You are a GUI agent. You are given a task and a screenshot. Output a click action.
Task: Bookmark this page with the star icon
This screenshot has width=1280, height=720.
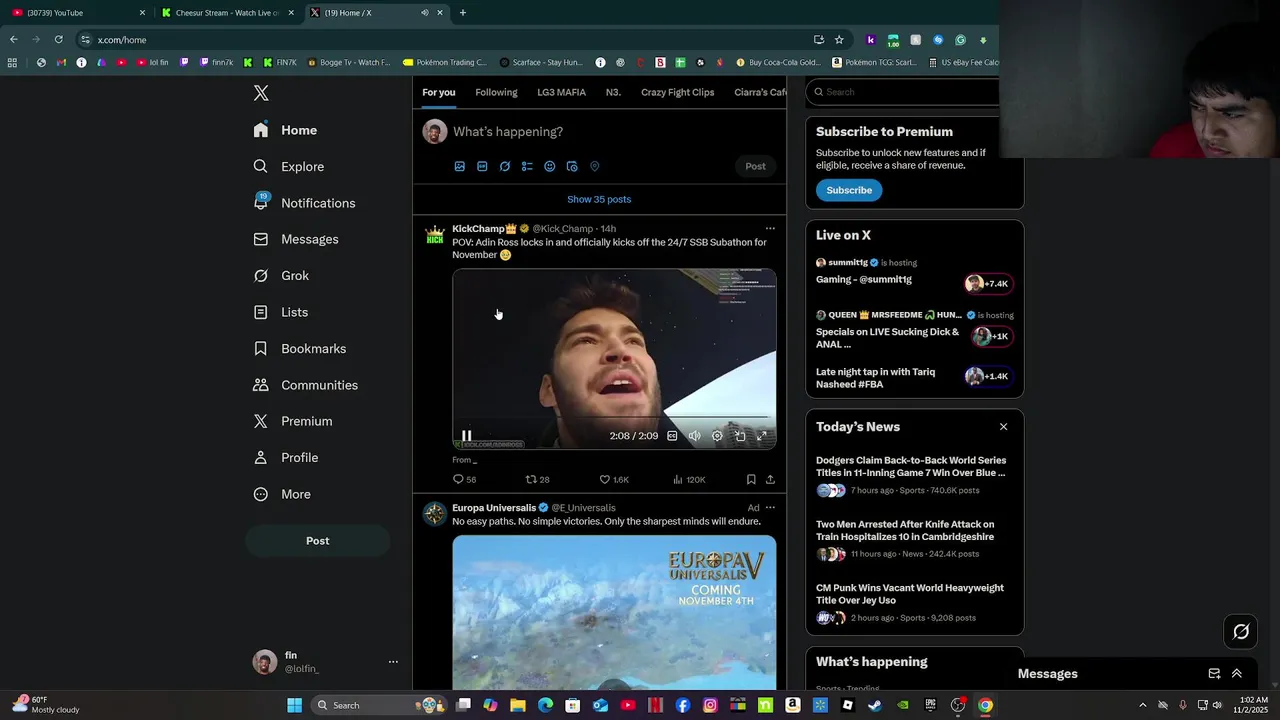click(x=839, y=40)
